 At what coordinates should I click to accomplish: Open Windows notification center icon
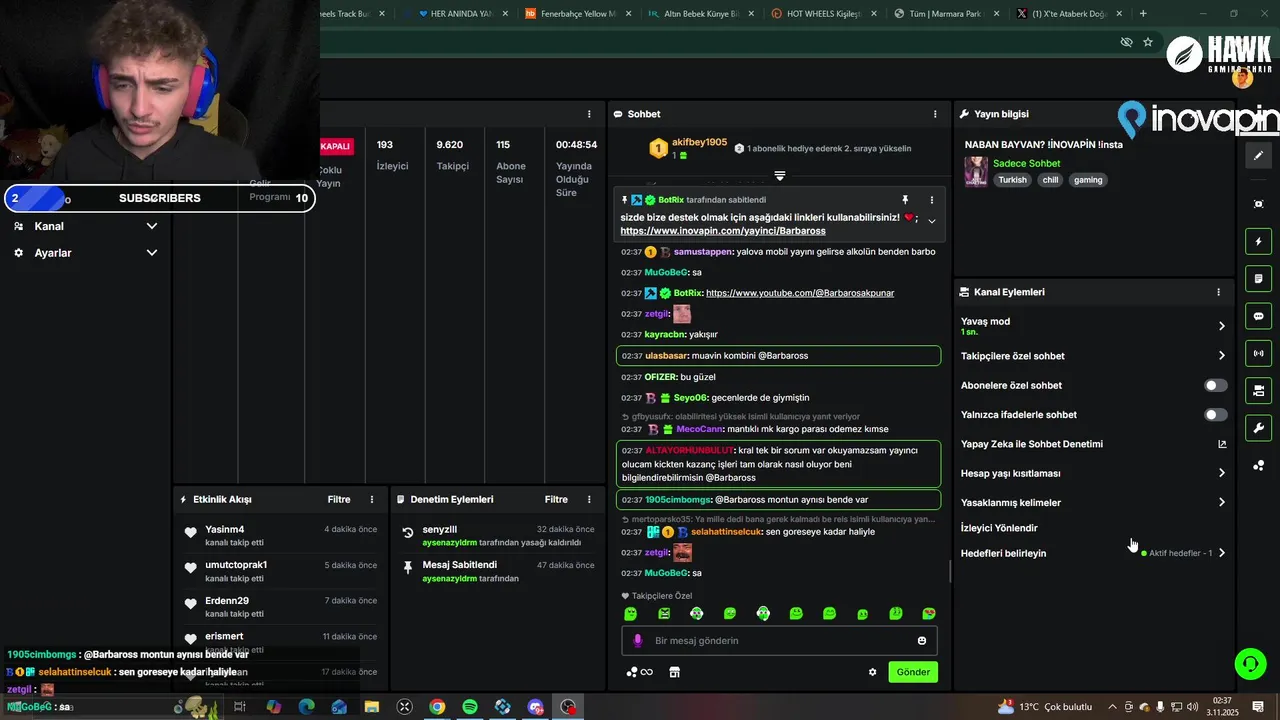point(1258,707)
